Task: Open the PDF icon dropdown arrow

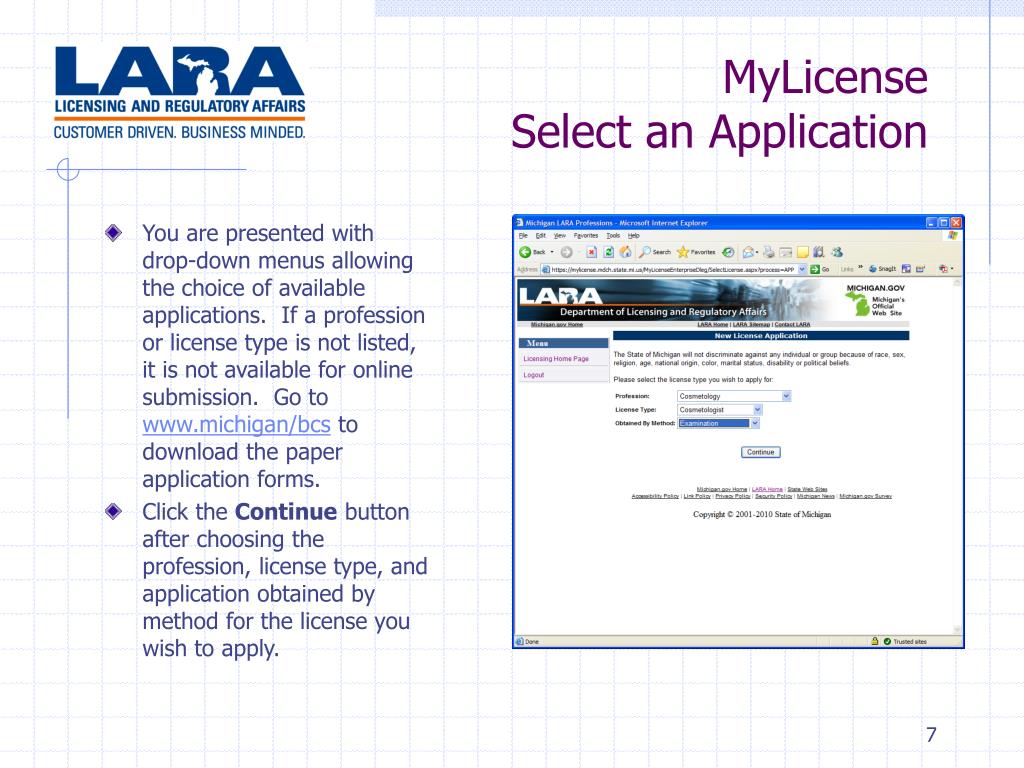Action: (x=952, y=269)
